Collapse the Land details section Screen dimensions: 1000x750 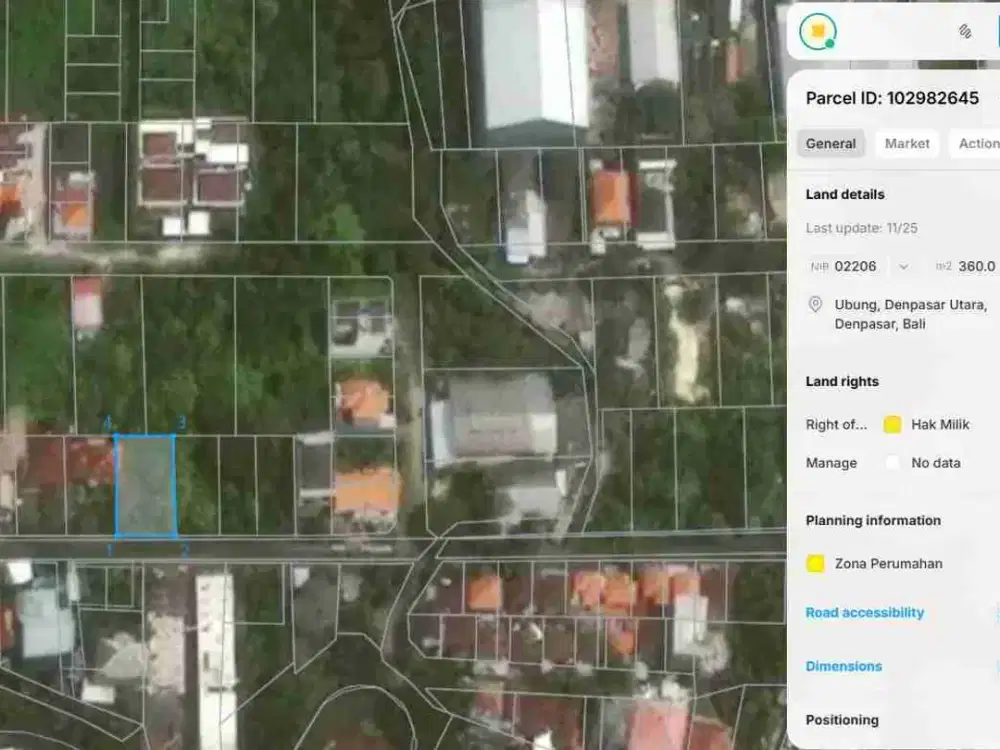(843, 194)
